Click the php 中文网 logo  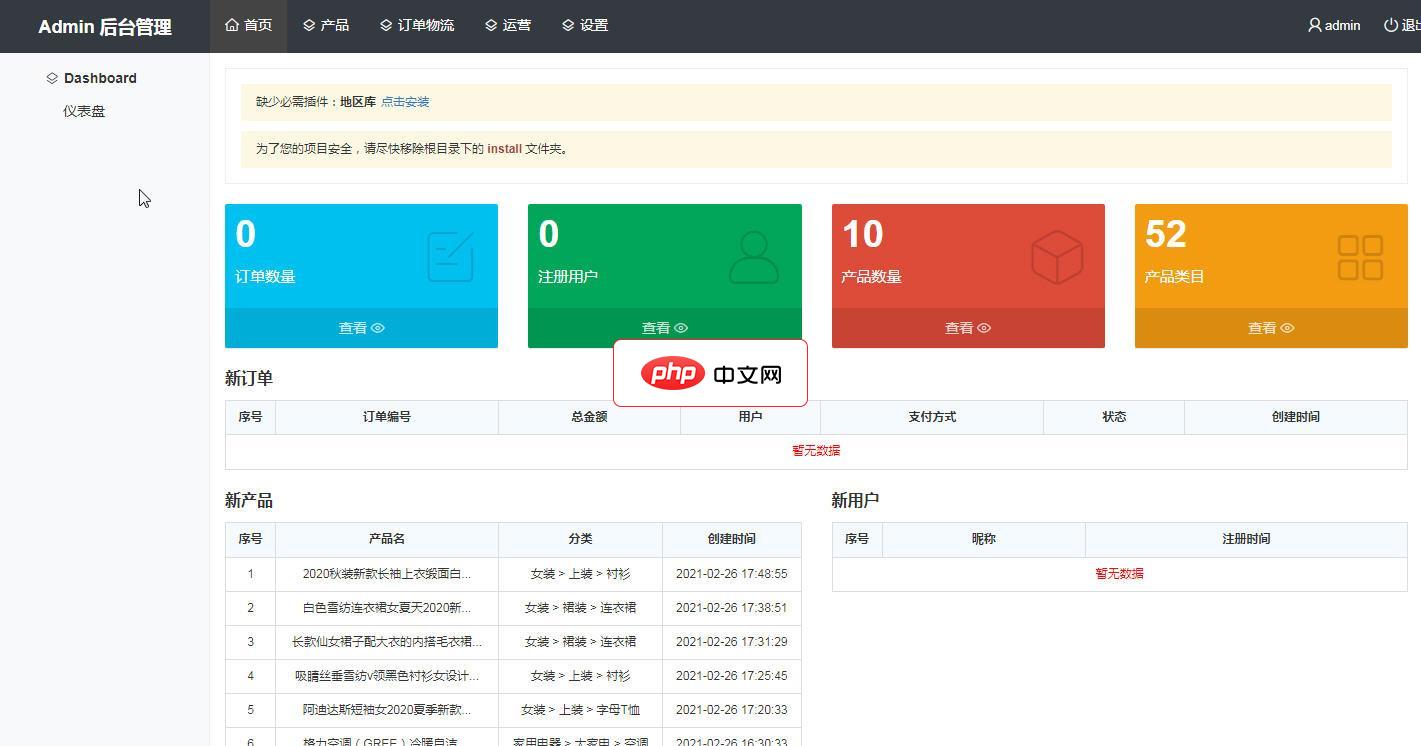pos(710,373)
